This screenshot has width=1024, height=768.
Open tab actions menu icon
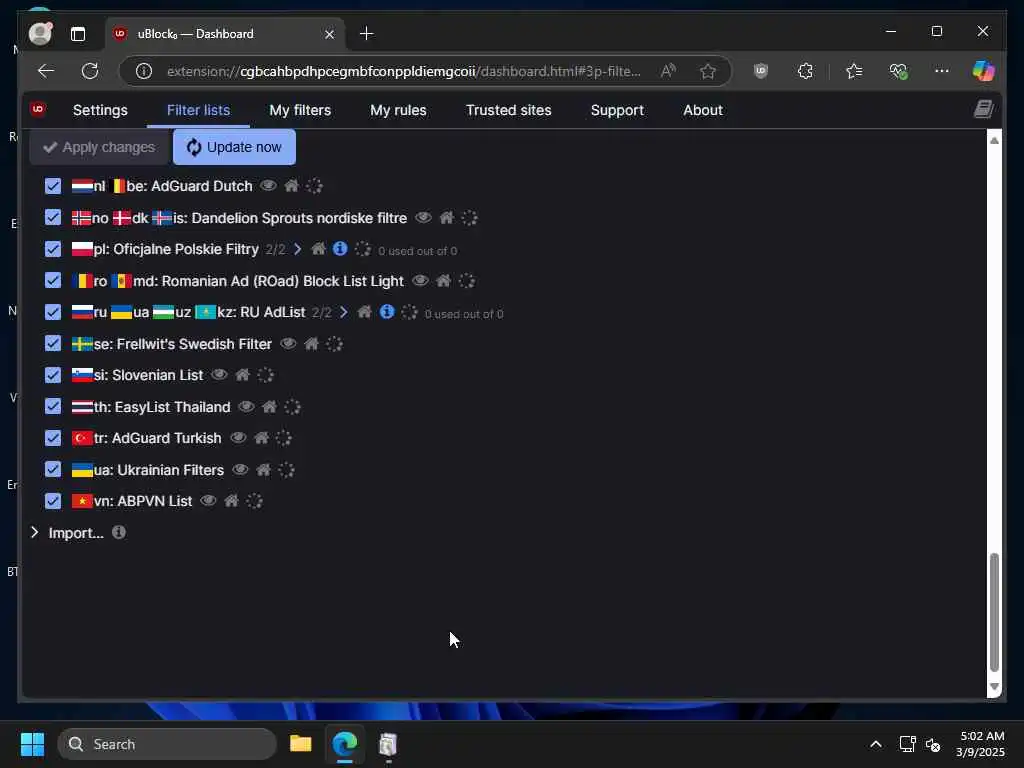(x=78, y=34)
